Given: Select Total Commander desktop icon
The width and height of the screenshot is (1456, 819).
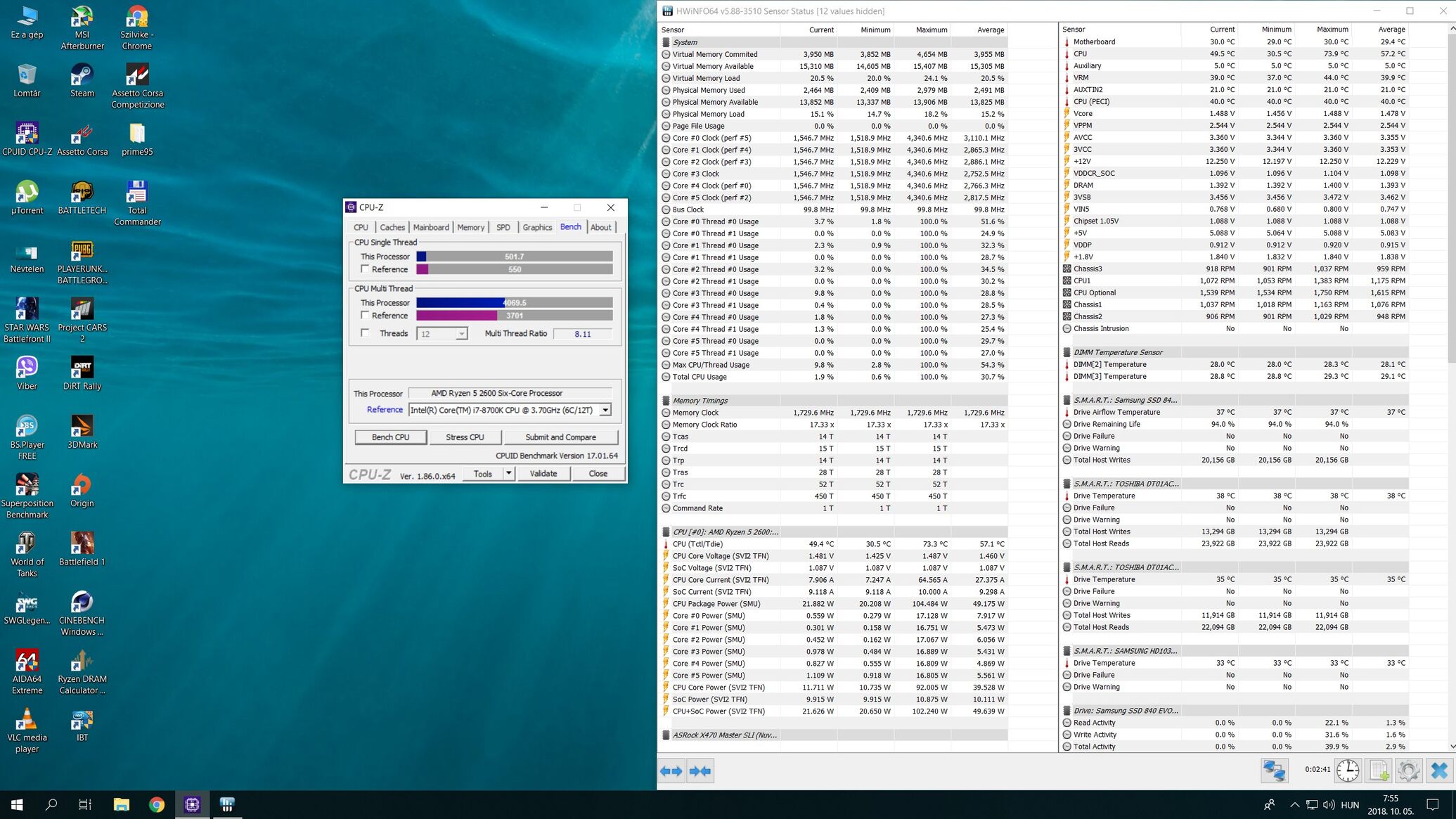Looking at the screenshot, I should click(137, 203).
